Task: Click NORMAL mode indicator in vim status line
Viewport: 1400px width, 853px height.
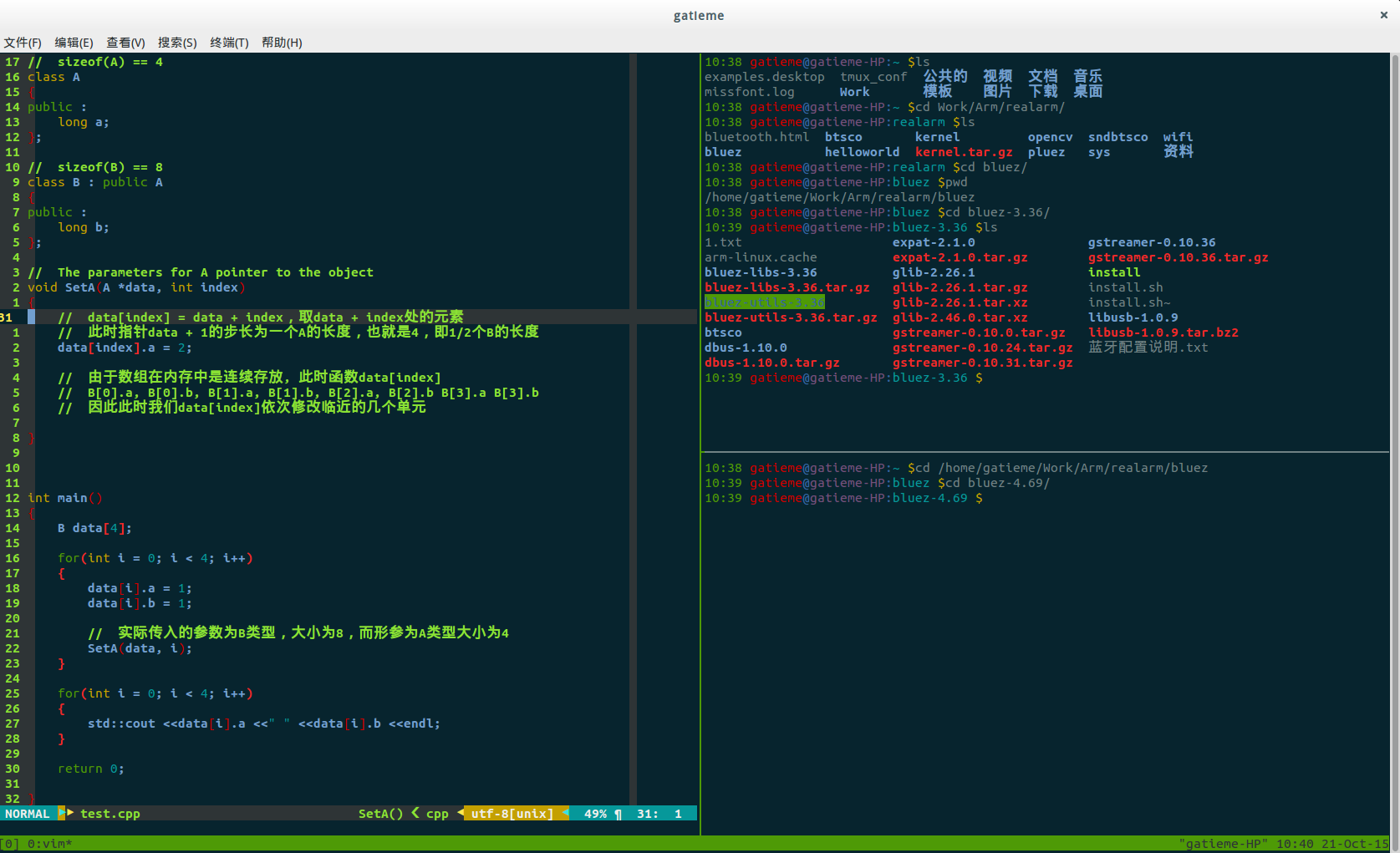Action: 28,814
